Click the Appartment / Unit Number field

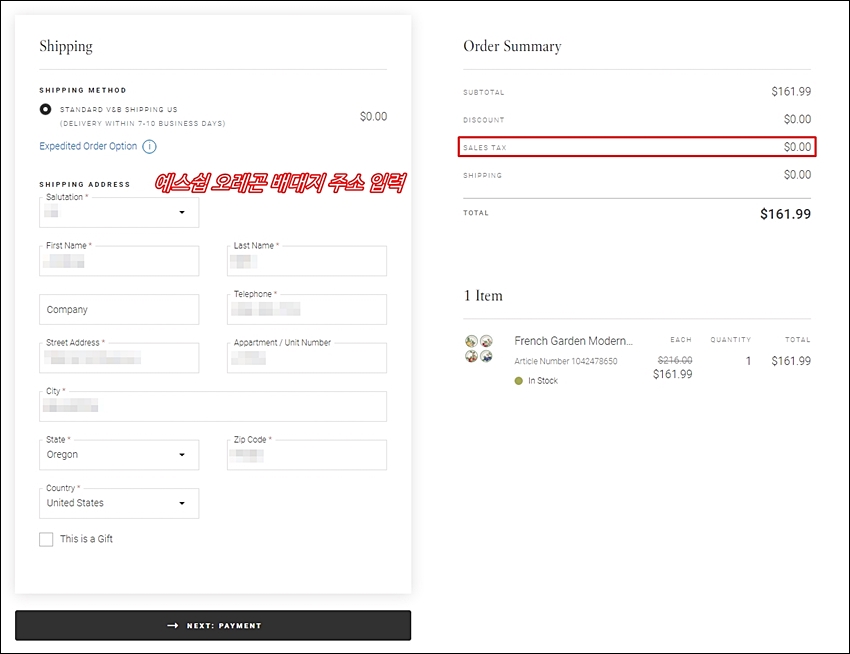tap(307, 358)
